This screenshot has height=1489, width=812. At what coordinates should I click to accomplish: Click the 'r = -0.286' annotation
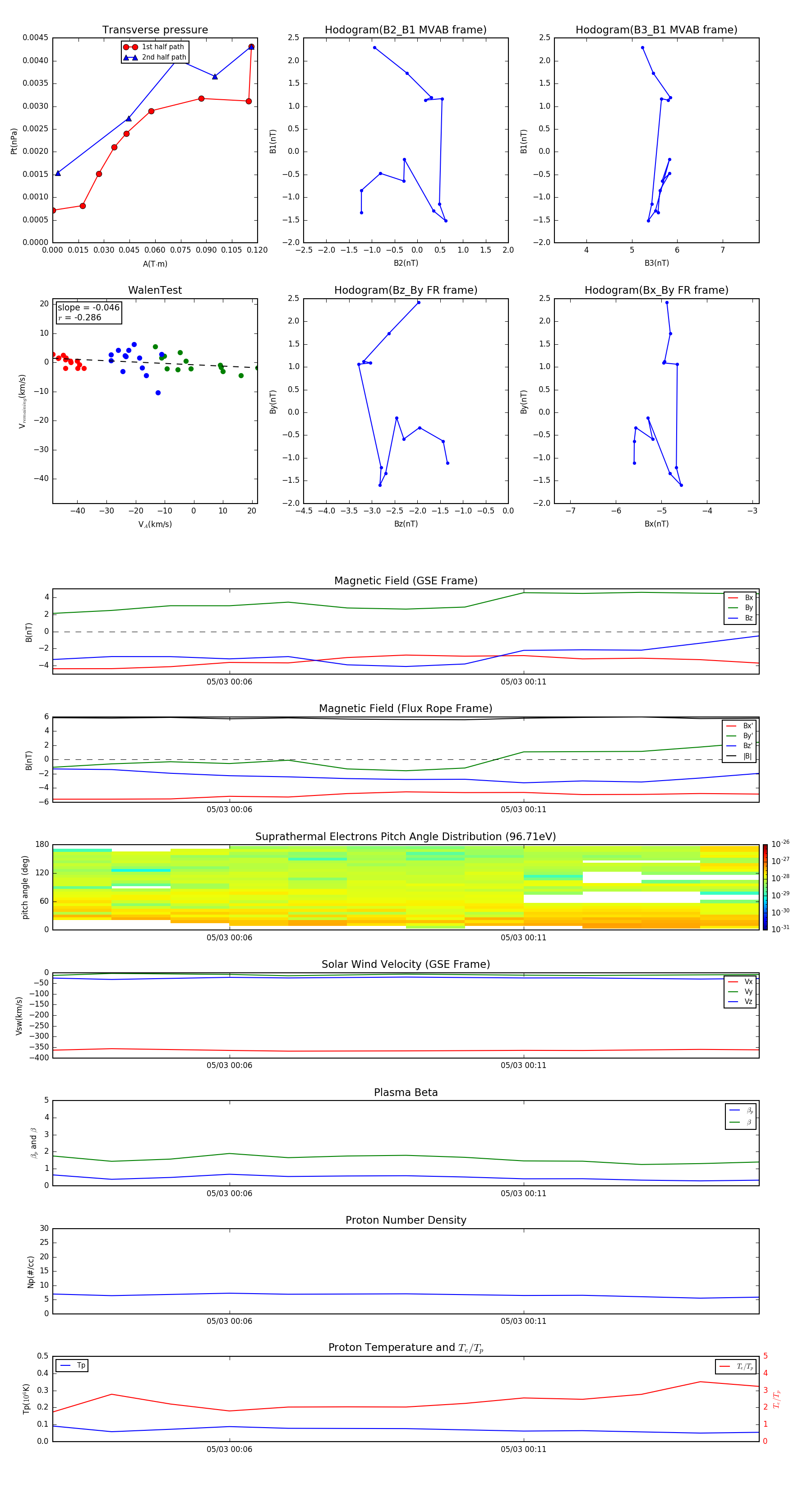[80, 317]
